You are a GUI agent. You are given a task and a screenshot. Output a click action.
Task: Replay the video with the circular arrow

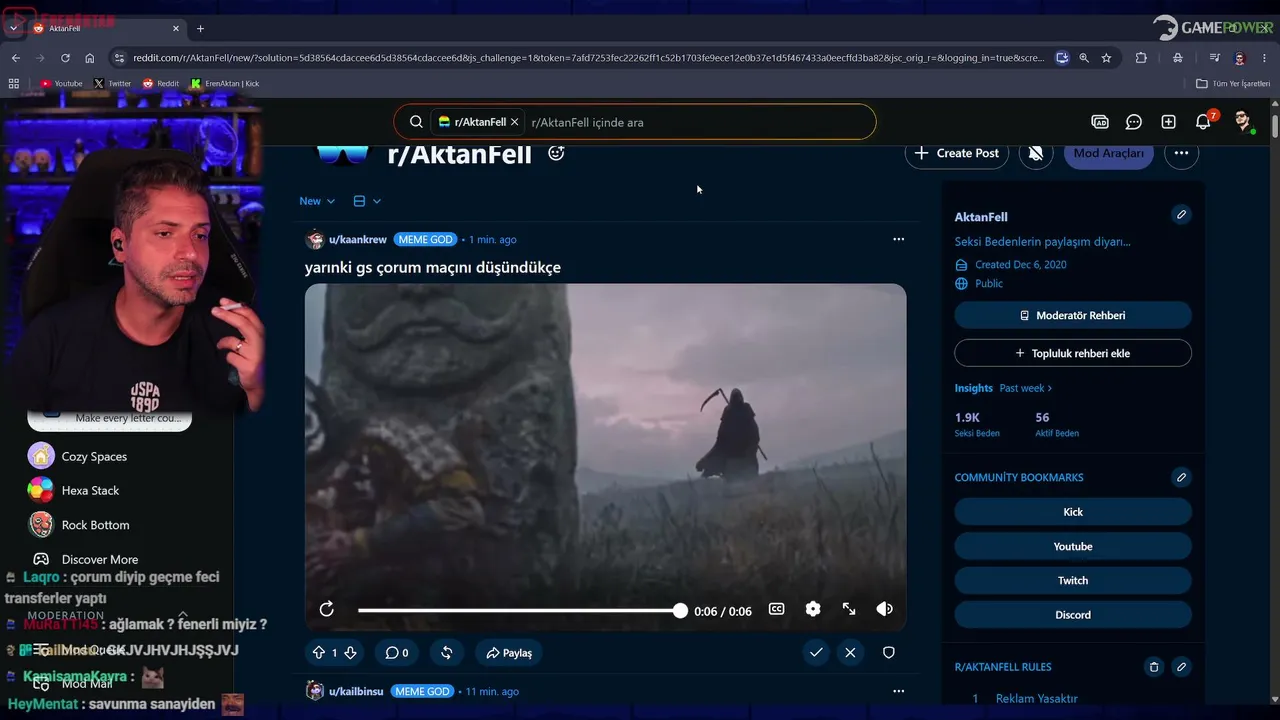[x=327, y=609]
